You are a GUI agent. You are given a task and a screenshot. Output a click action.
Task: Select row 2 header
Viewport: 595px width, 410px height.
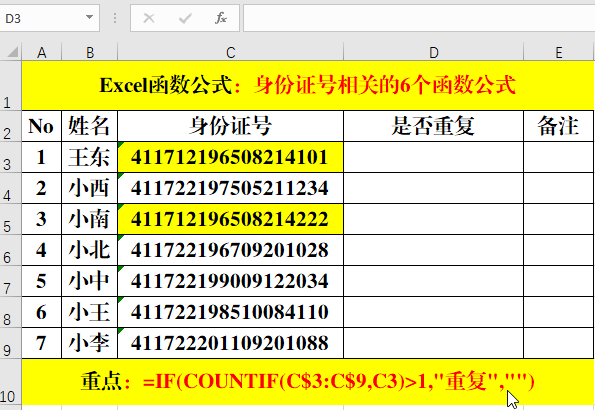pyautogui.click(x=11, y=126)
